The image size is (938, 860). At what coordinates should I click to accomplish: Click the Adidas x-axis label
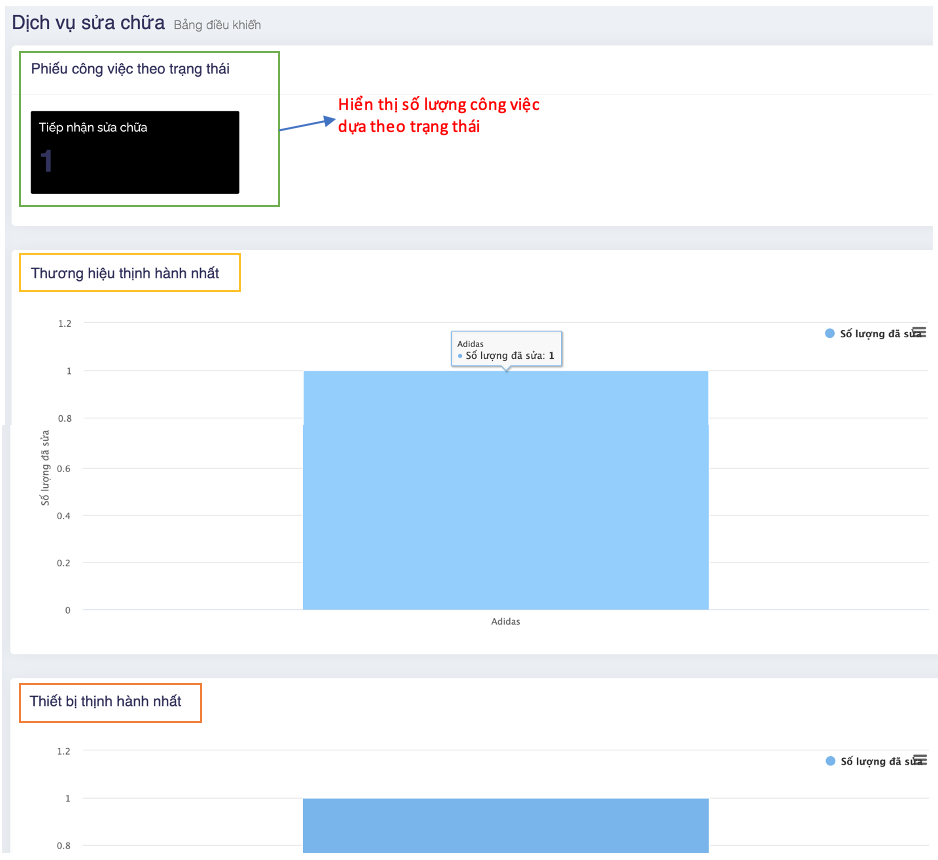tap(505, 622)
